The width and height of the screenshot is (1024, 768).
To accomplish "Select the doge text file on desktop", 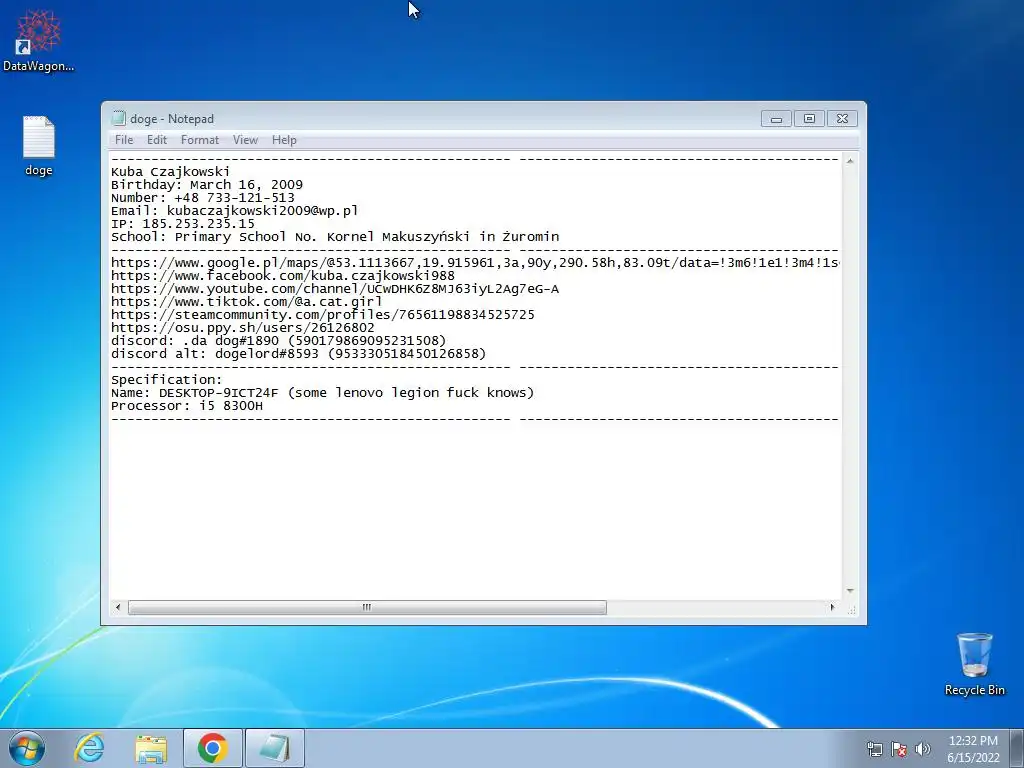I will click(39, 146).
